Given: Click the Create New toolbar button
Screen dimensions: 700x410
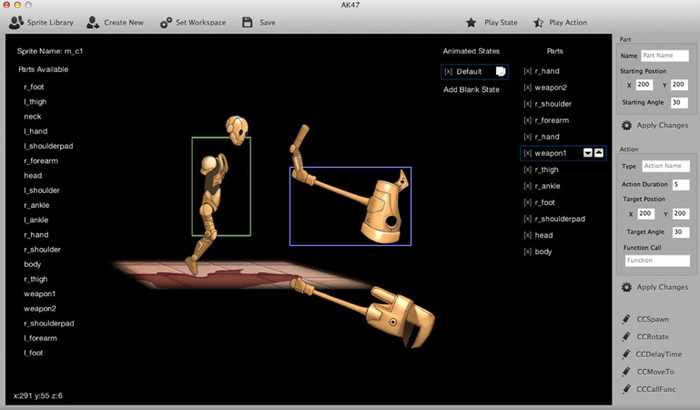Looking at the screenshot, I should 115,22.
